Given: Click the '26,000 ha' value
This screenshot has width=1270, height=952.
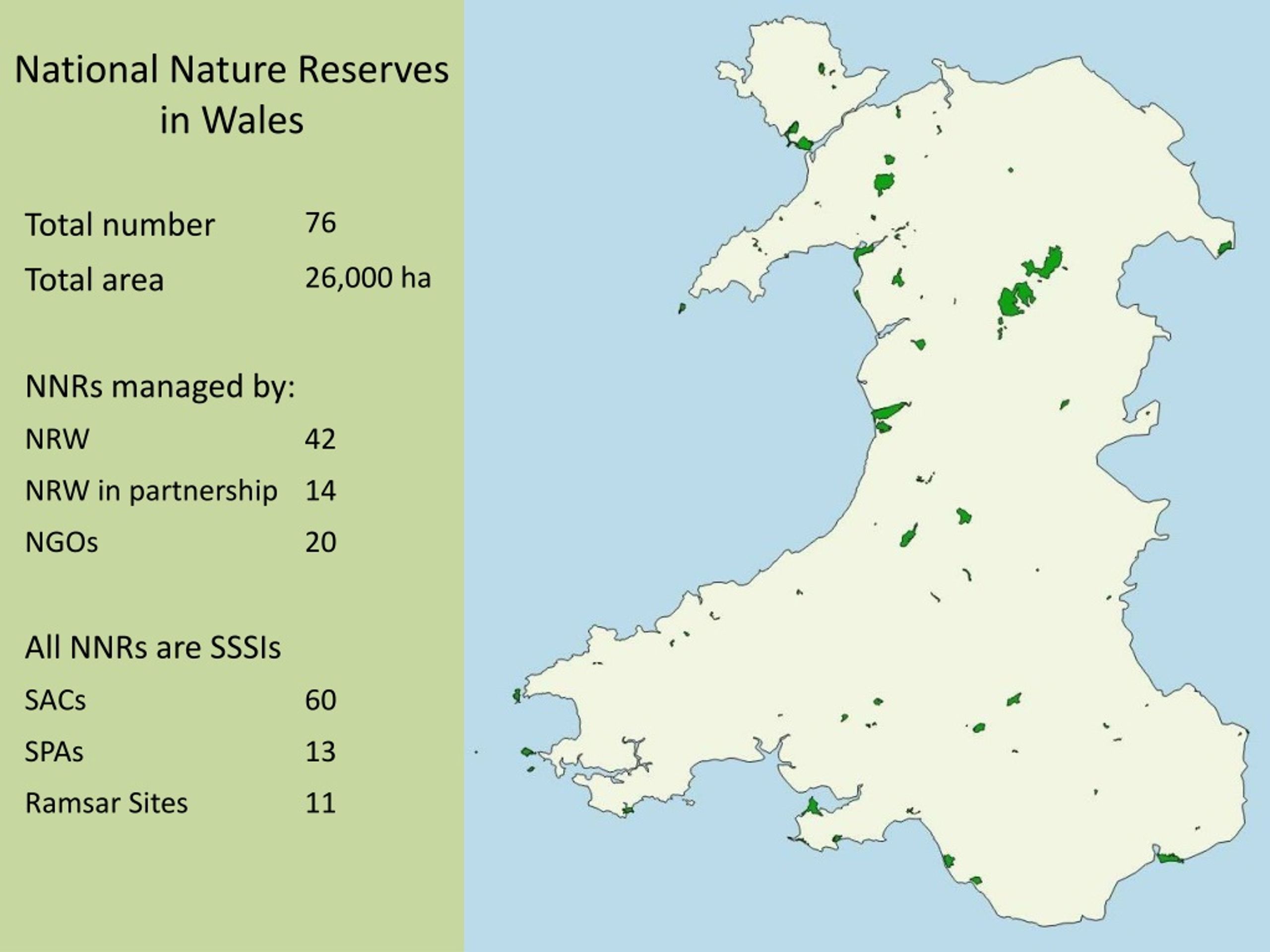Looking at the screenshot, I should point(368,278).
